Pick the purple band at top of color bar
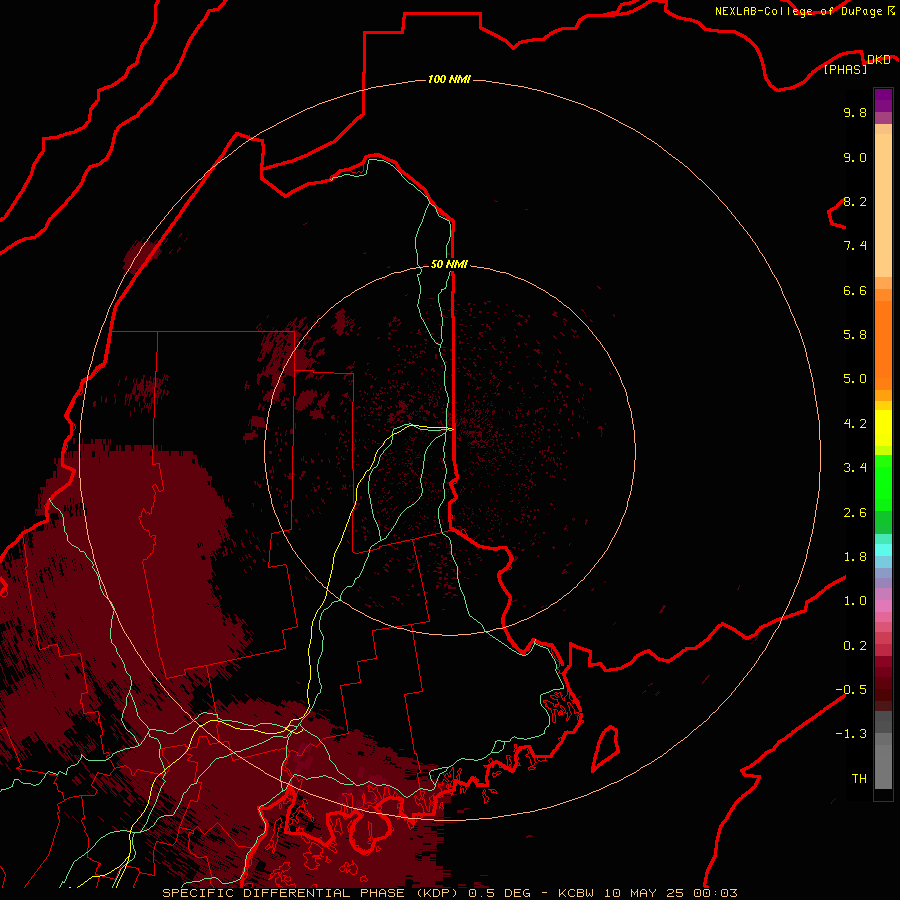900x900 pixels. click(883, 100)
